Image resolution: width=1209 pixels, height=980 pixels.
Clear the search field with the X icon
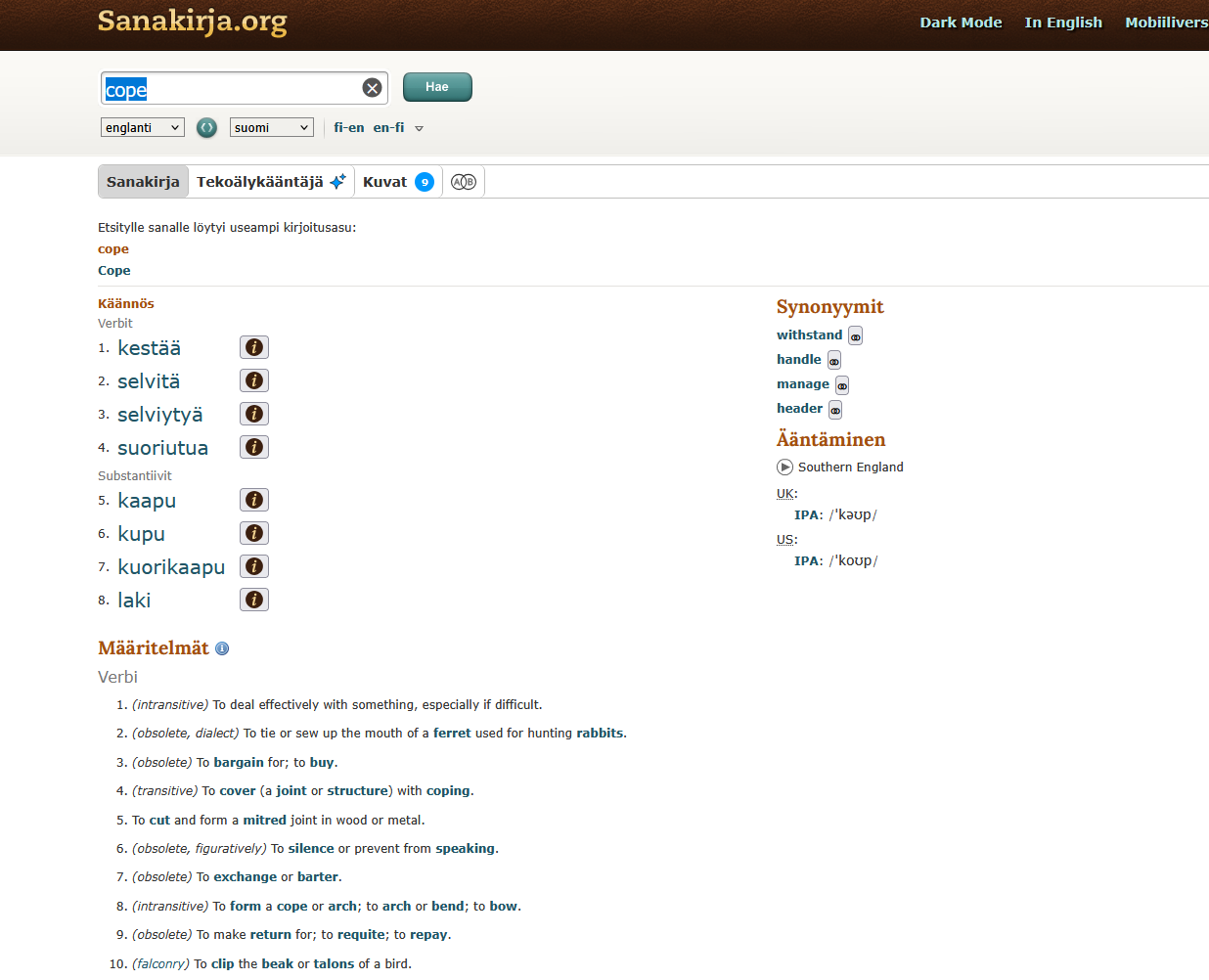pyautogui.click(x=372, y=88)
